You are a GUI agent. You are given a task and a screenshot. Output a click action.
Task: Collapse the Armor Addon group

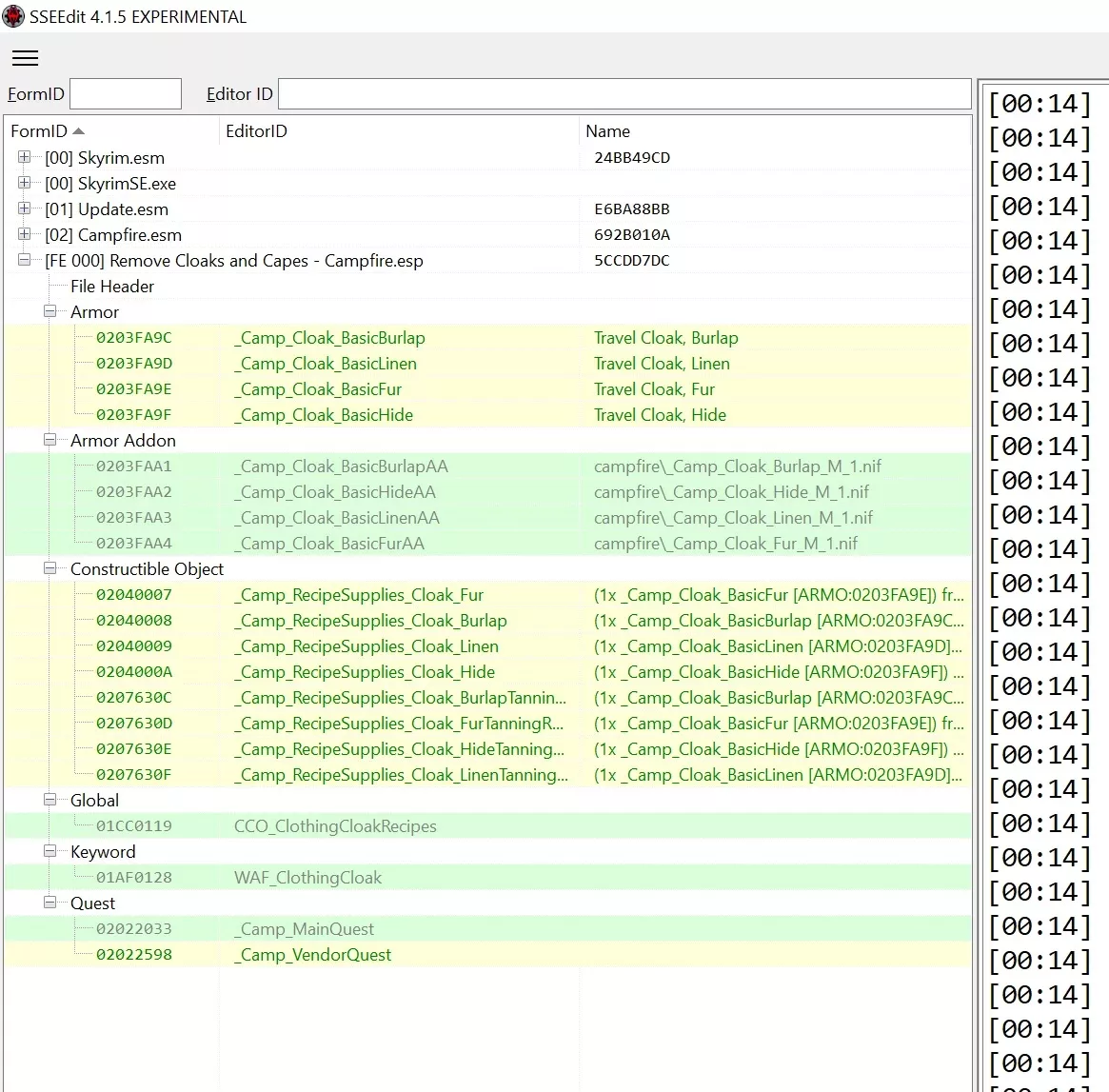(50, 440)
